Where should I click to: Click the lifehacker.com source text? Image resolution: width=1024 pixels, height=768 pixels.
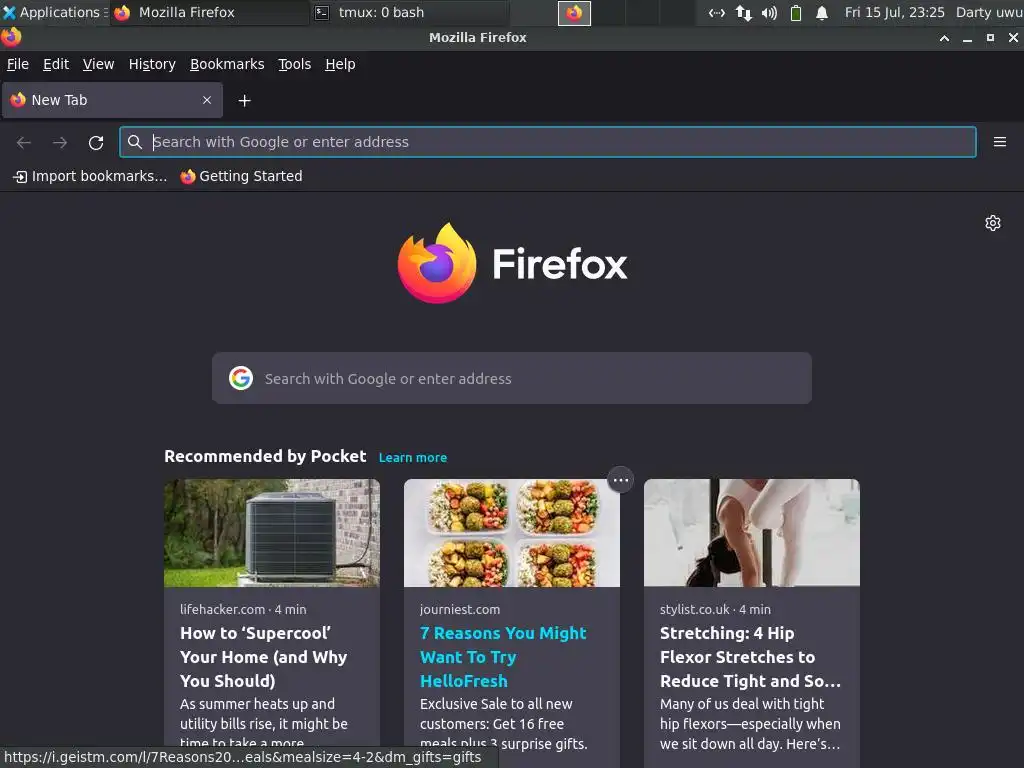tap(222, 609)
